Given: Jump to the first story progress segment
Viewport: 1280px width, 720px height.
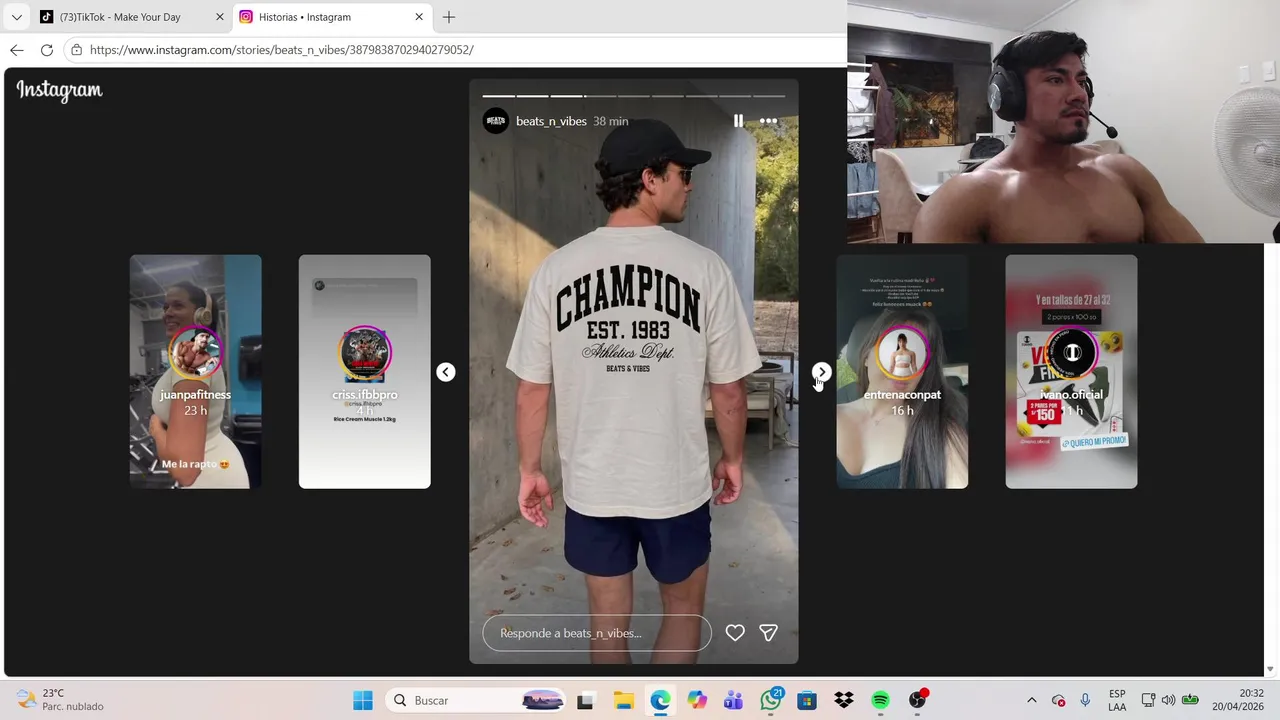Looking at the screenshot, I should coord(498,96).
